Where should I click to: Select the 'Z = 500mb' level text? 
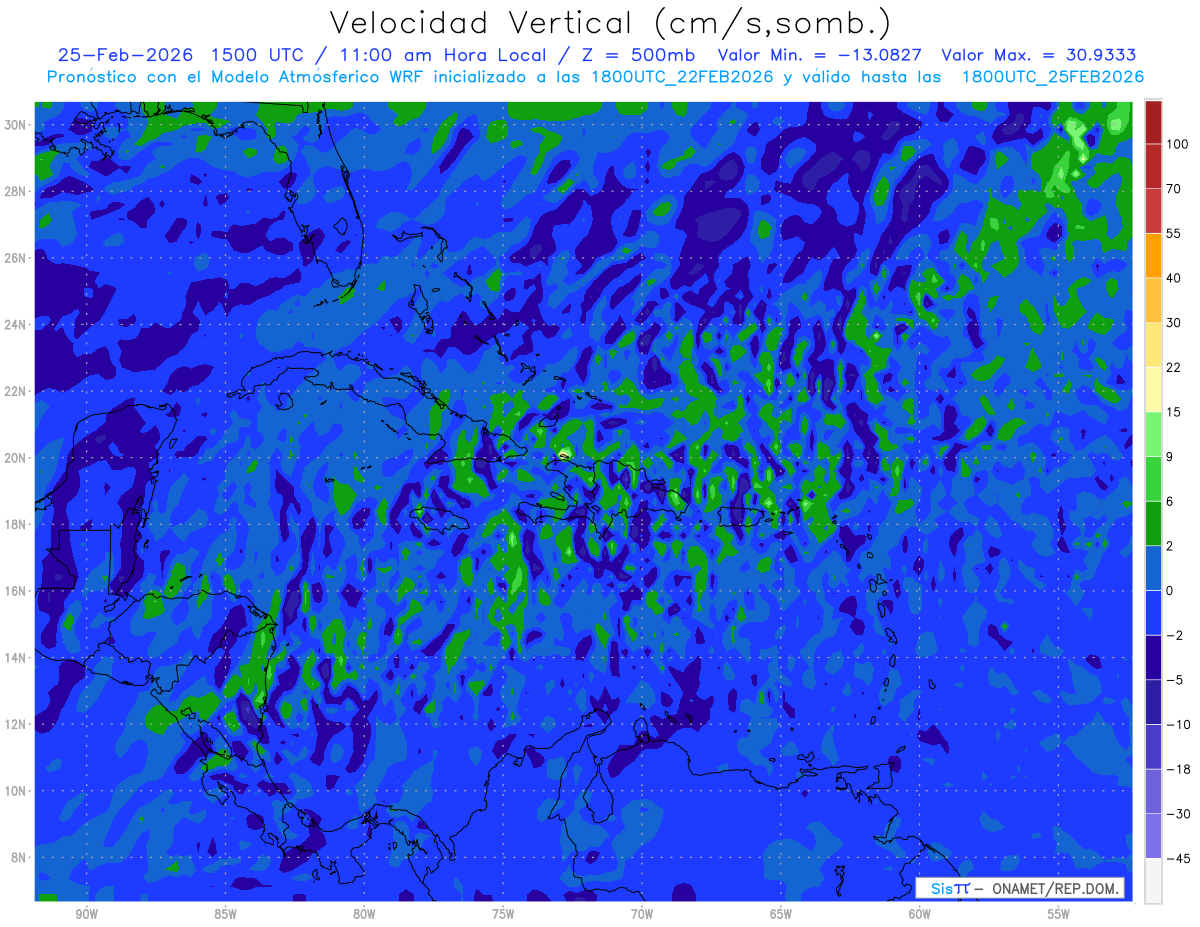(x=639, y=55)
